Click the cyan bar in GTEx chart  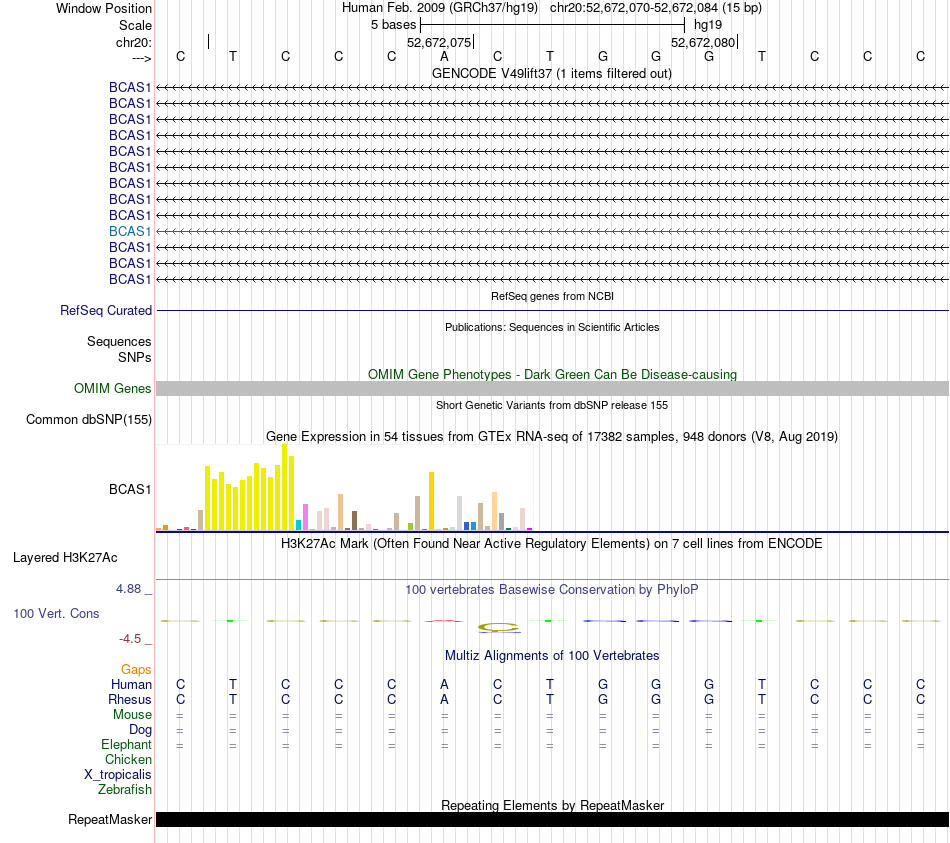click(x=298, y=525)
